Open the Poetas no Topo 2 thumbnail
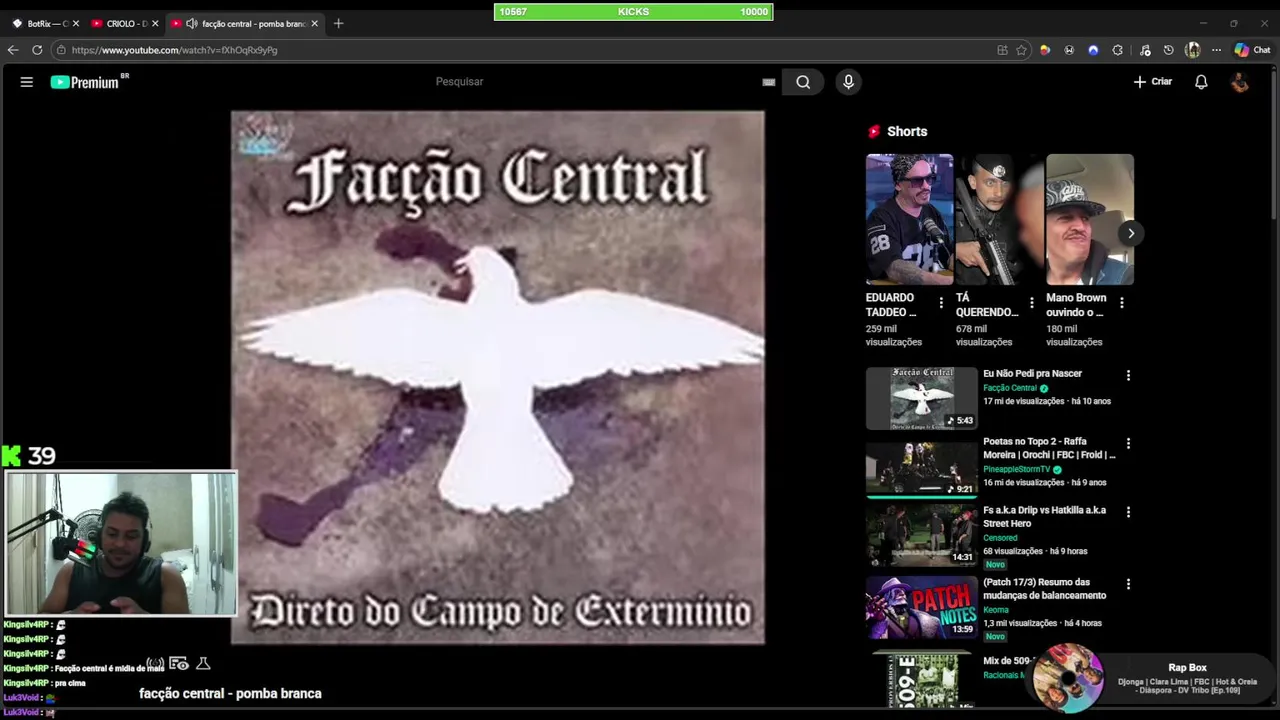This screenshot has height=720, width=1280. [x=921, y=467]
